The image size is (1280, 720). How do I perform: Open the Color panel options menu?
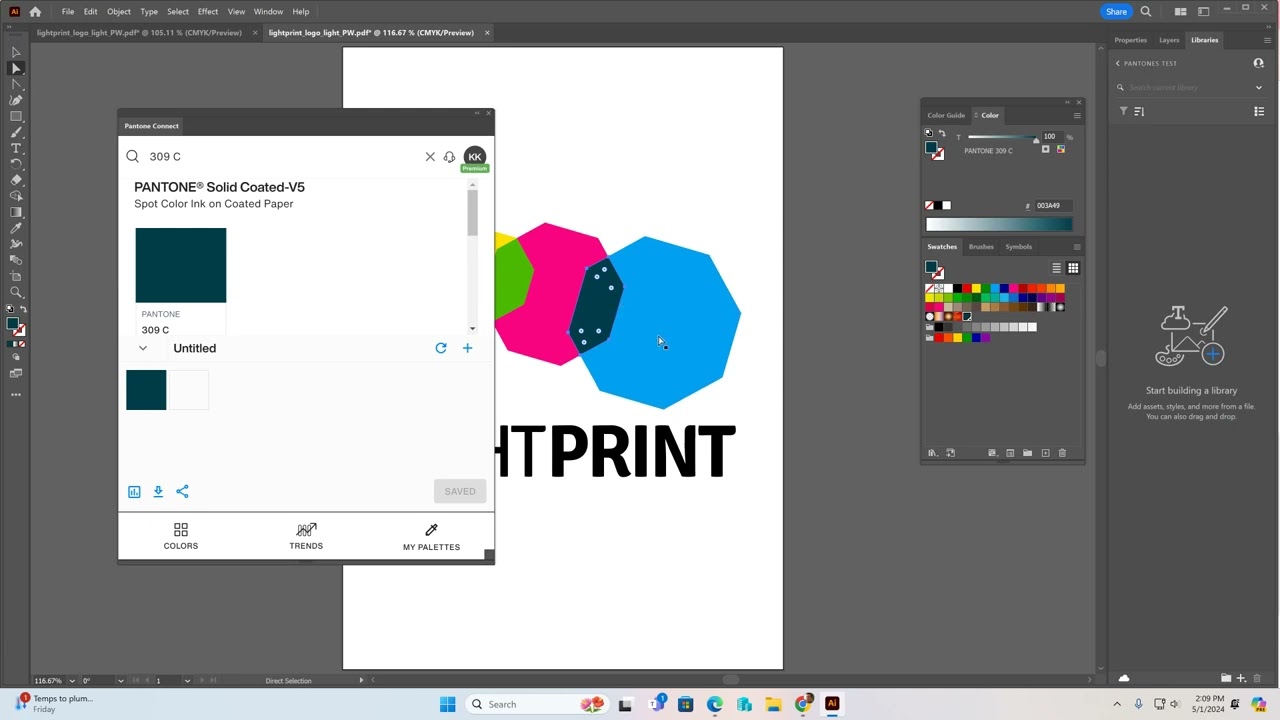click(1077, 115)
